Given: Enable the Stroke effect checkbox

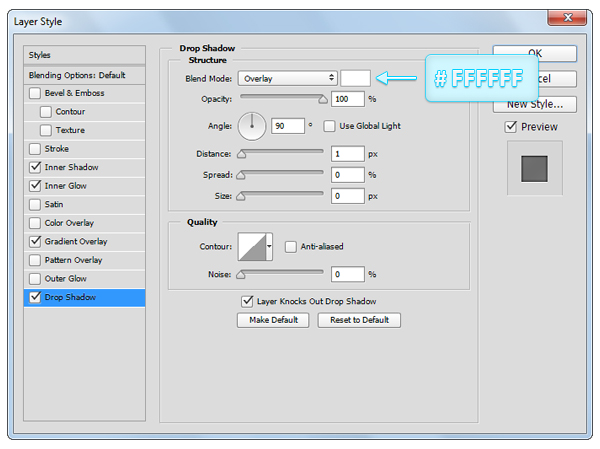Looking at the screenshot, I should [x=36, y=149].
